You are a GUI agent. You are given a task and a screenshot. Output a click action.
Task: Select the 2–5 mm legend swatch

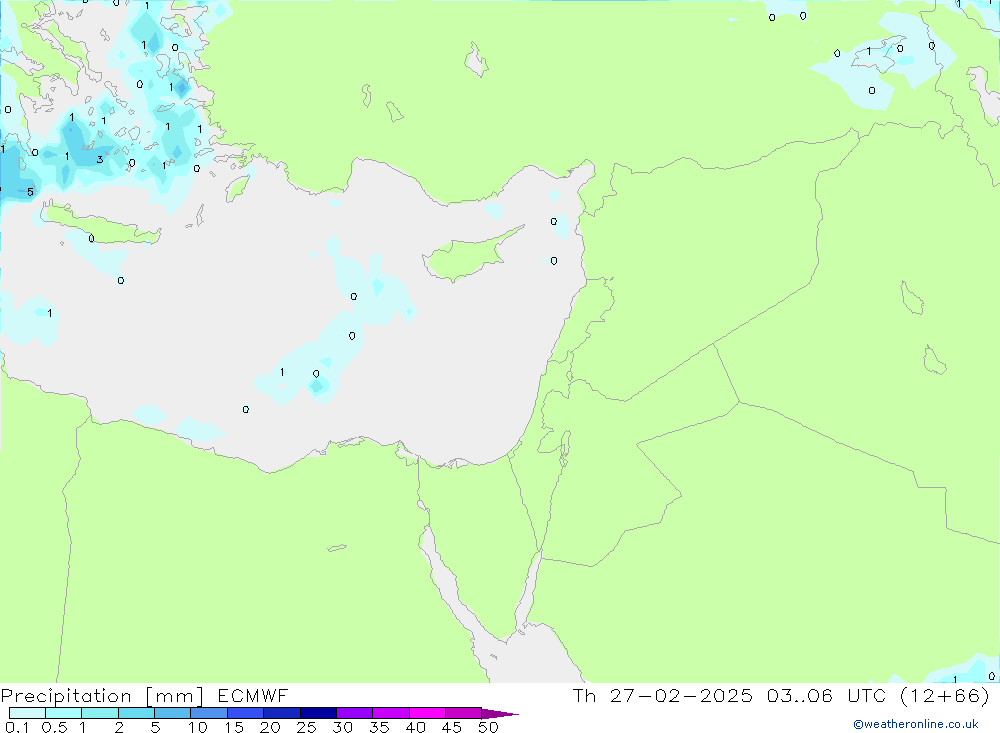tap(136, 713)
